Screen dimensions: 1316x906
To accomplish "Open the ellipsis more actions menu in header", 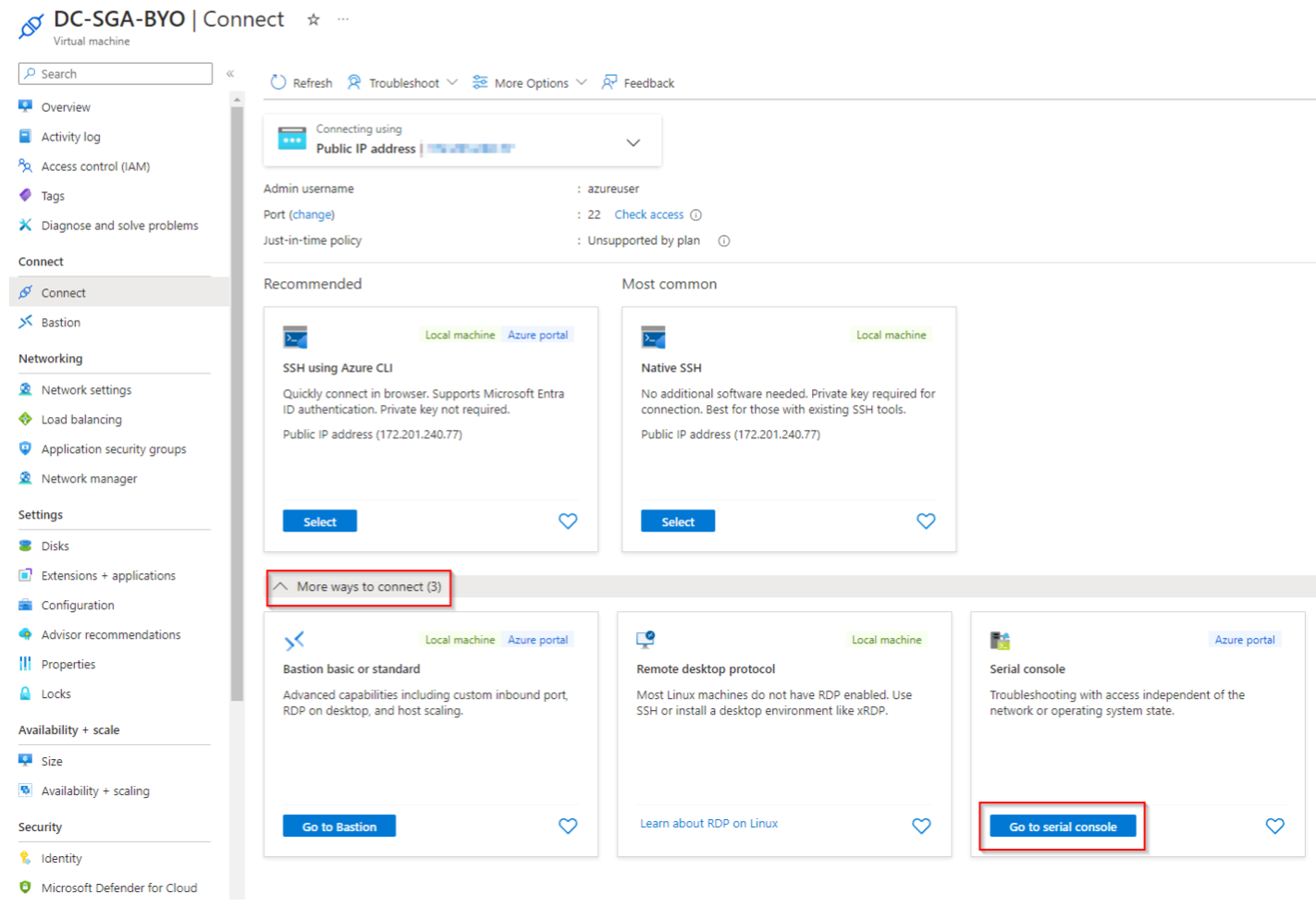I will coord(343,19).
